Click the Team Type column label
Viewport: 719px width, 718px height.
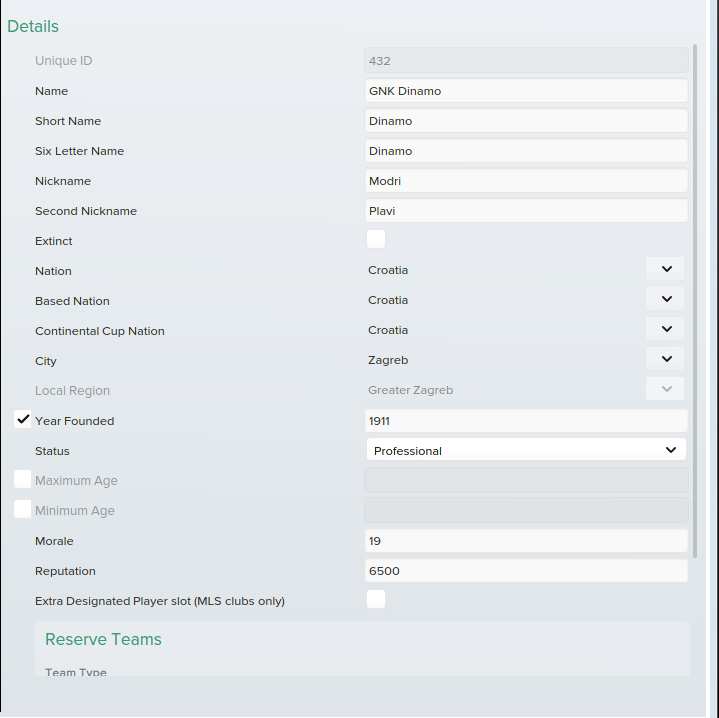(x=76, y=672)
